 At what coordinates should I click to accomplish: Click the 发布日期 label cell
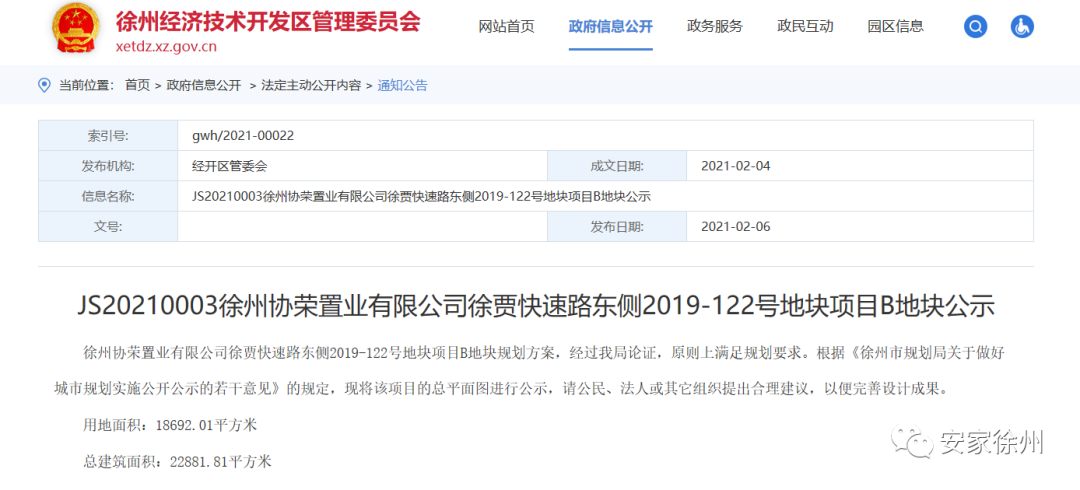616,226
